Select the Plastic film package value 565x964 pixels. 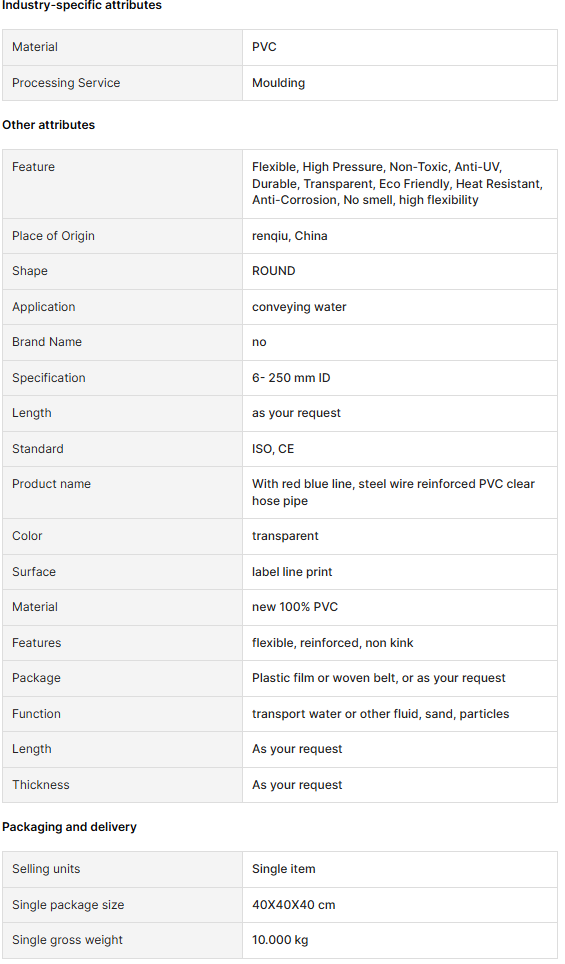(379, 678)
